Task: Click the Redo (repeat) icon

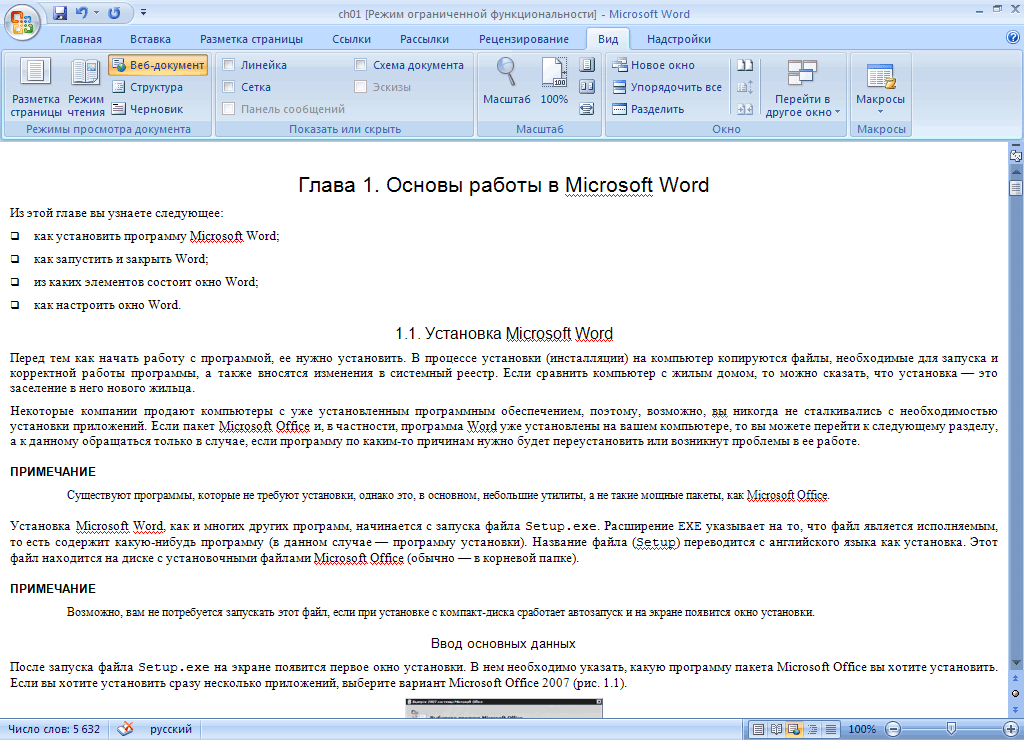Action: 114,13
